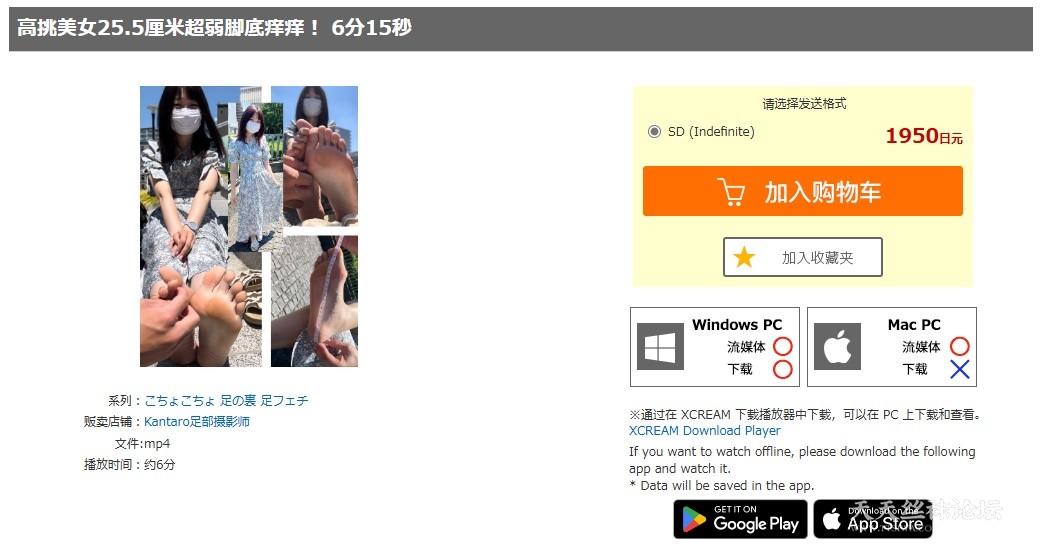Screen dimensions: 1042x557
Task: Click the Google Play triangle logo
Action: (x=694, y=519)
